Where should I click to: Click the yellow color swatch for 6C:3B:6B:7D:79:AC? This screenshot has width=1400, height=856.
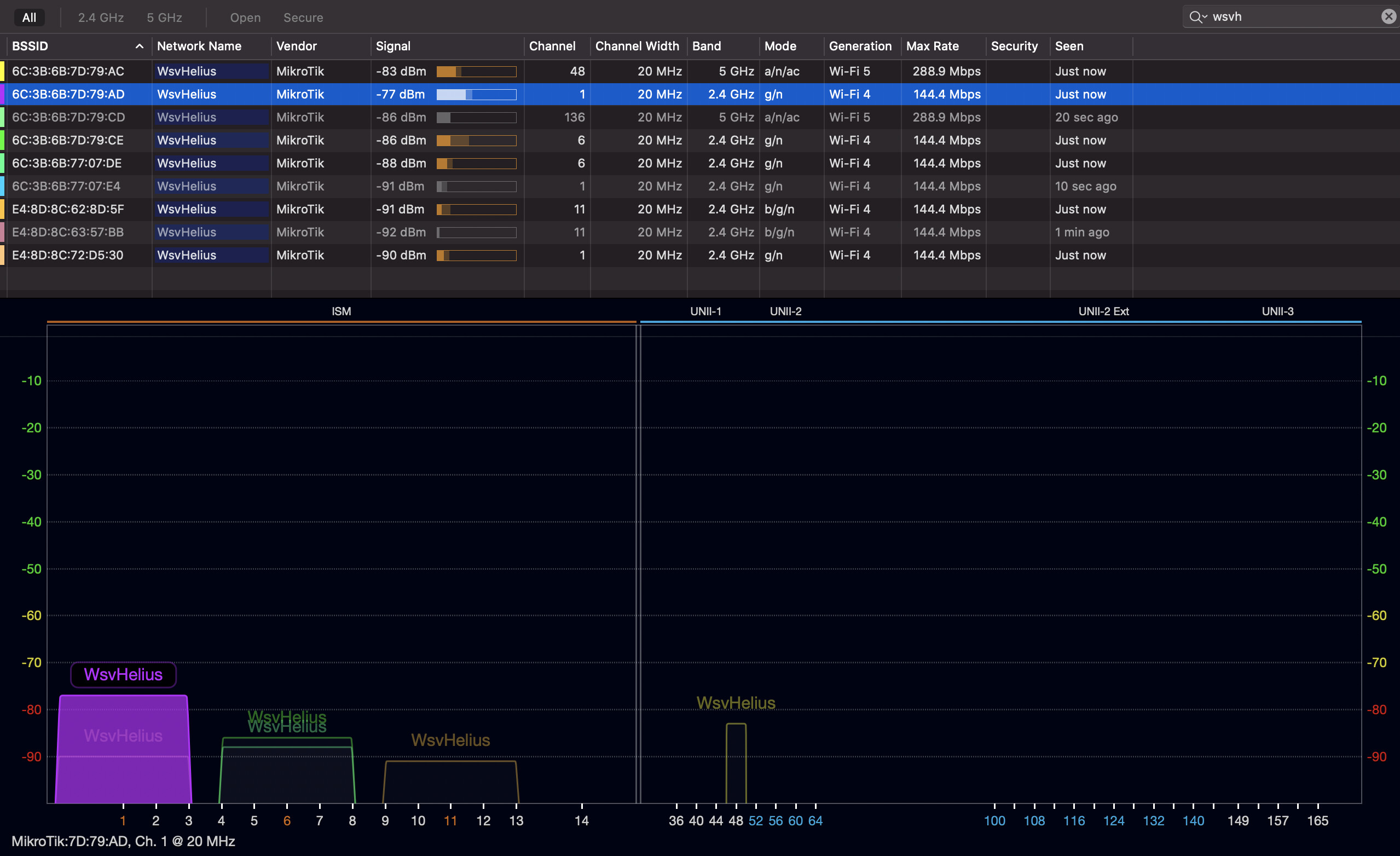[x=2, y=71]
